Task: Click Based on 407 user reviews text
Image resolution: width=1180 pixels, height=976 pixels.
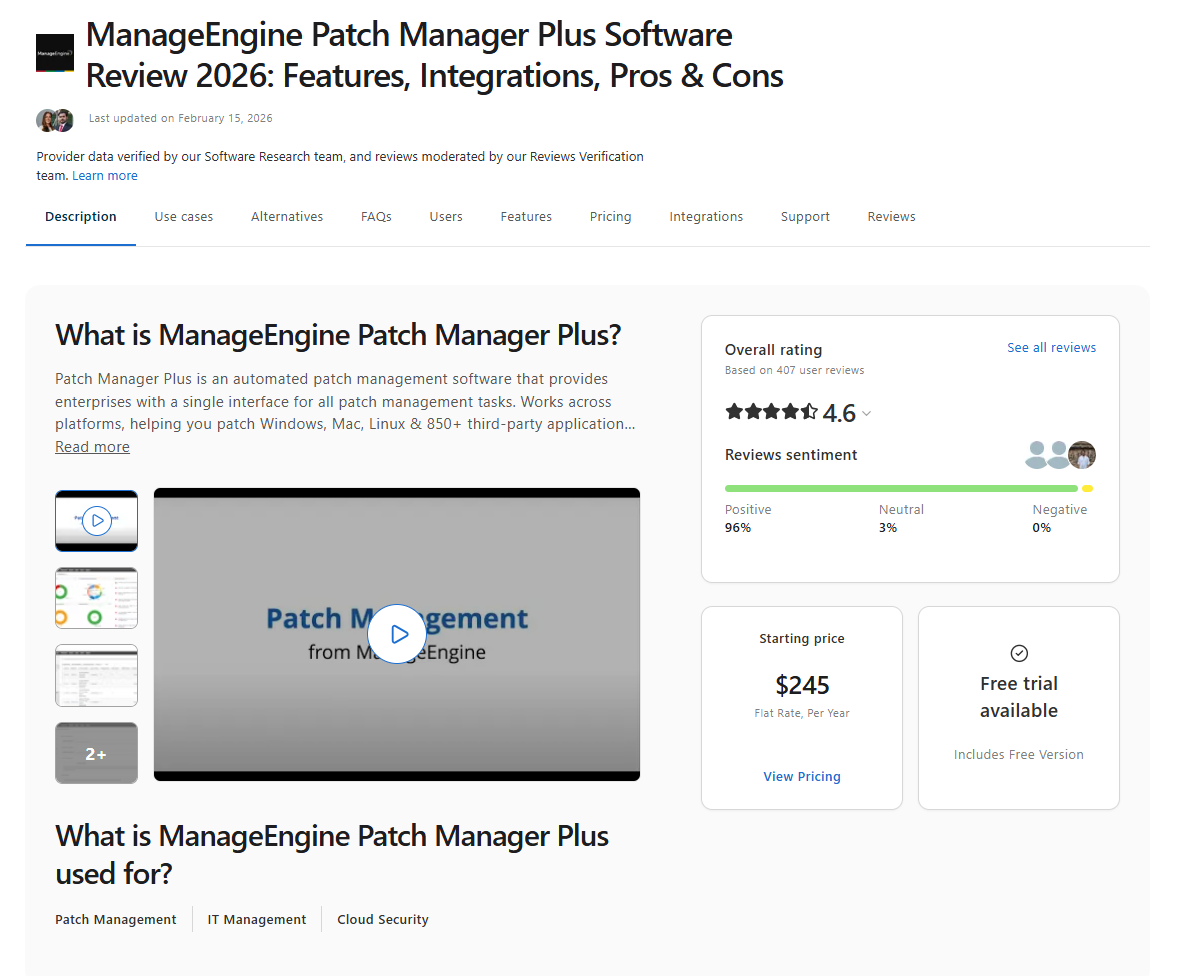Action: click(x=795, y=370)
